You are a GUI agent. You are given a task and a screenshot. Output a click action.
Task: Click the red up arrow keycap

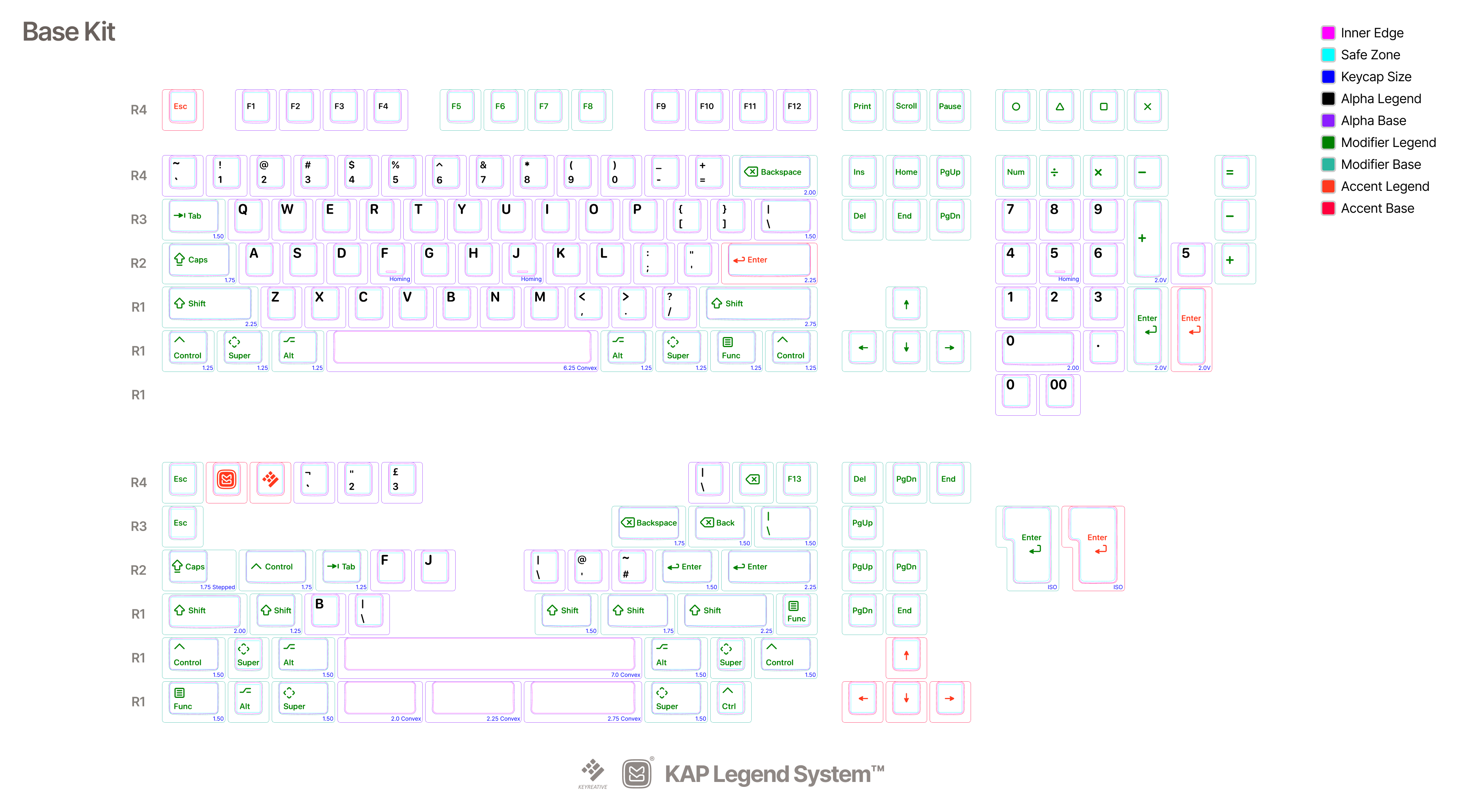(906, 658)
